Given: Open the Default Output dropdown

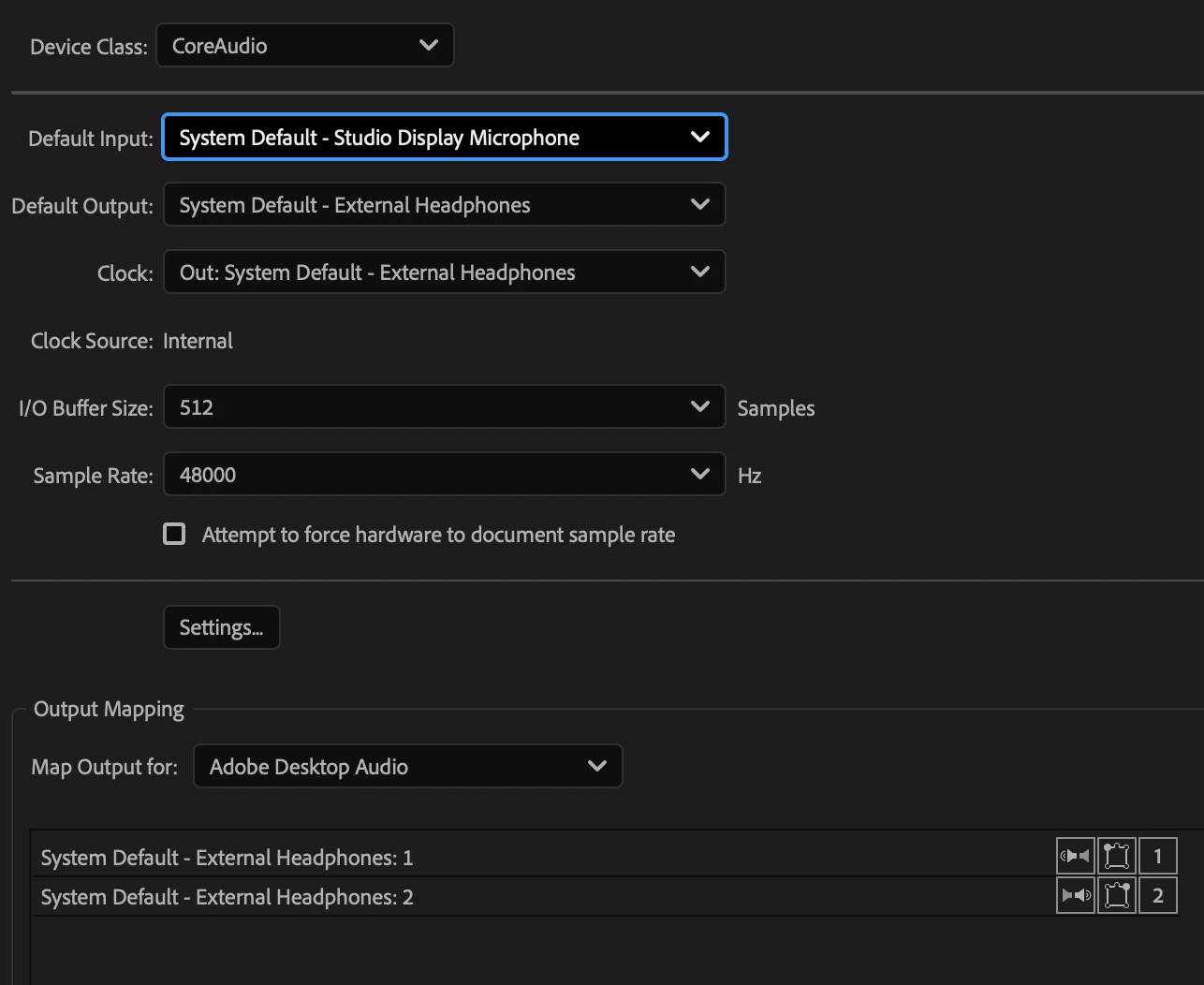Looking at the screenshot, I should click(444, 205).
